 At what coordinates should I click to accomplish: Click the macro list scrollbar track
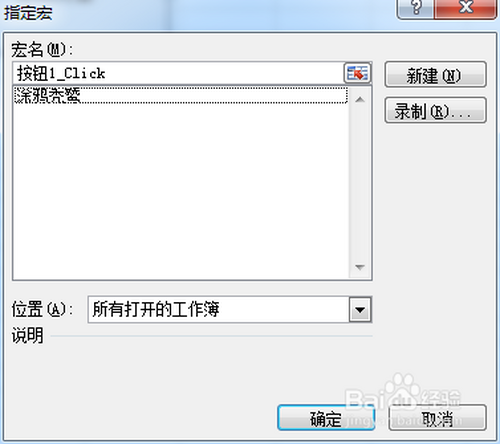click(360, 183)
